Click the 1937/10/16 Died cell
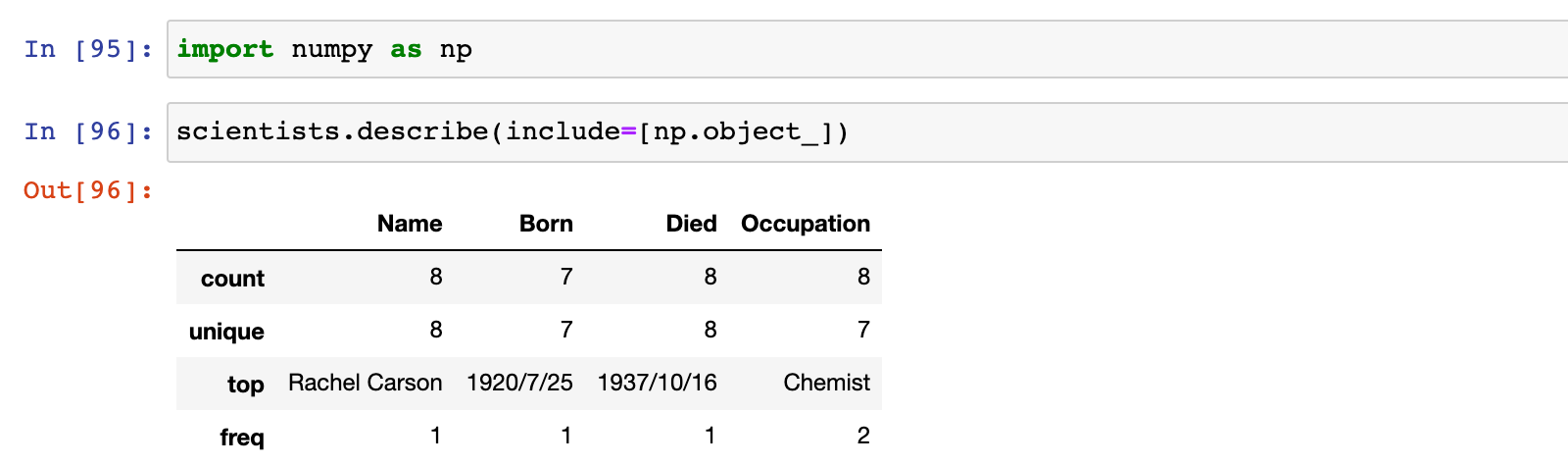The width and height of the screenshot is (1568, 465). pyautogui.click(x=657, y=383)
